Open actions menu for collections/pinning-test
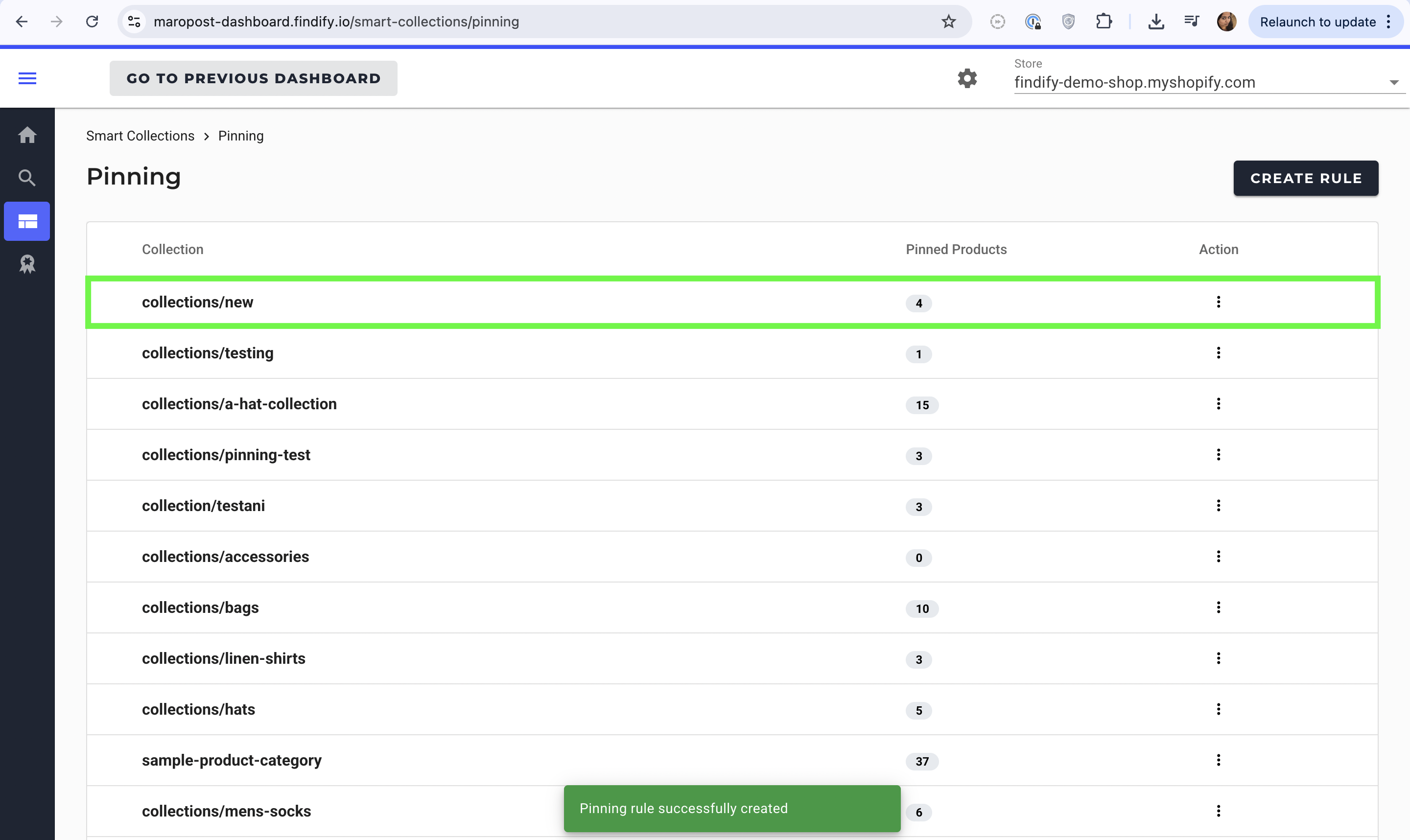Screen dimensions: 1410x840 (x=1218, y=455)
